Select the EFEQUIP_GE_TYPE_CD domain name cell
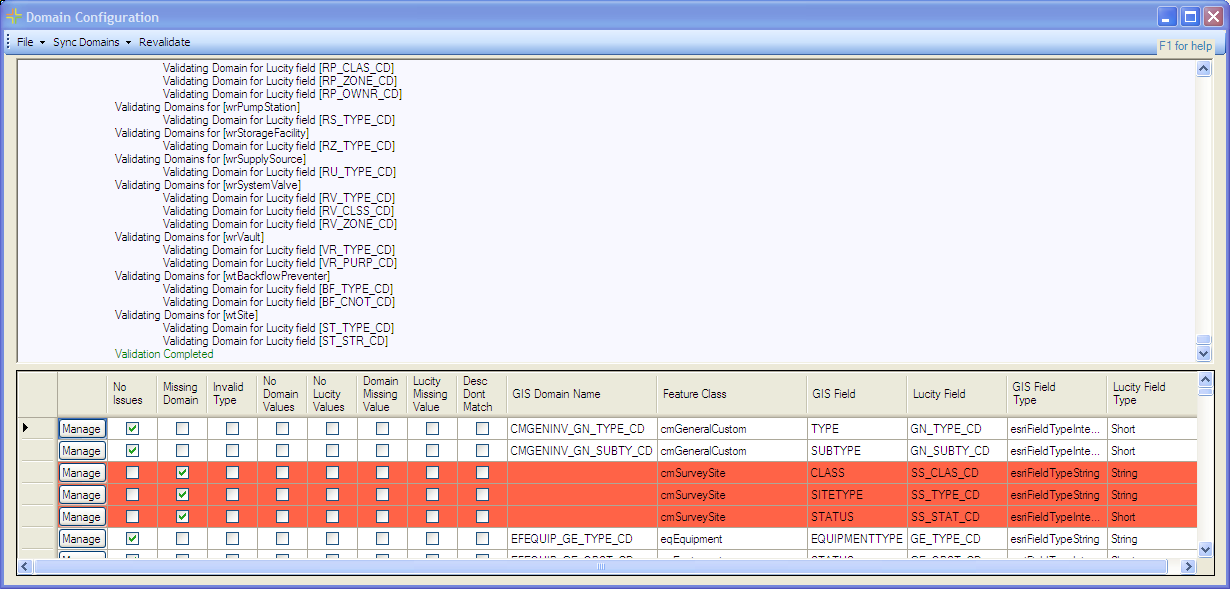This screenshot has height=589, width=1230. click(582, 539)
